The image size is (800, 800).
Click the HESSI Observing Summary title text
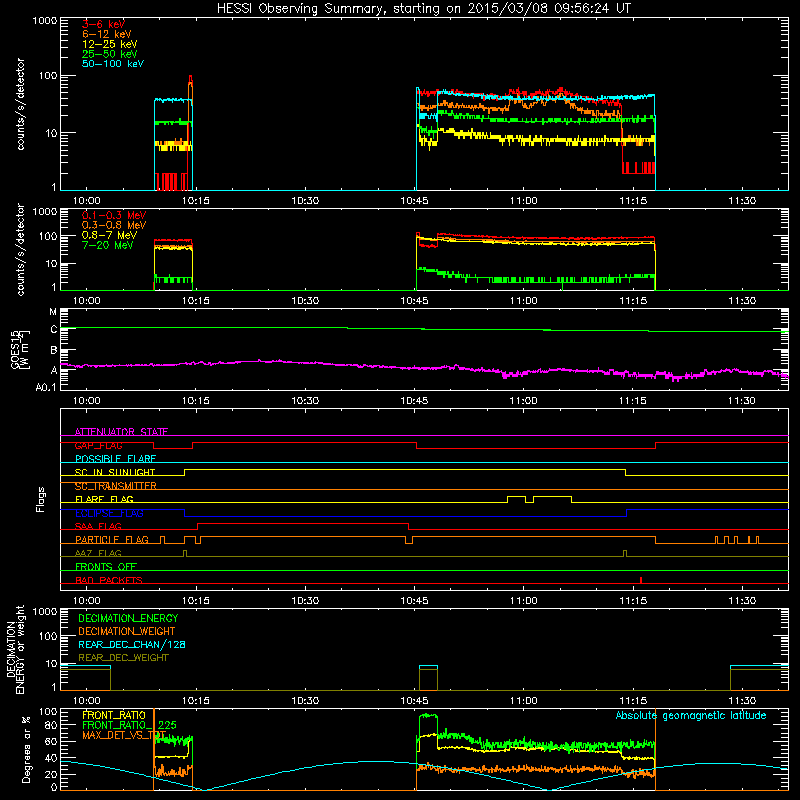coord(423,8)
